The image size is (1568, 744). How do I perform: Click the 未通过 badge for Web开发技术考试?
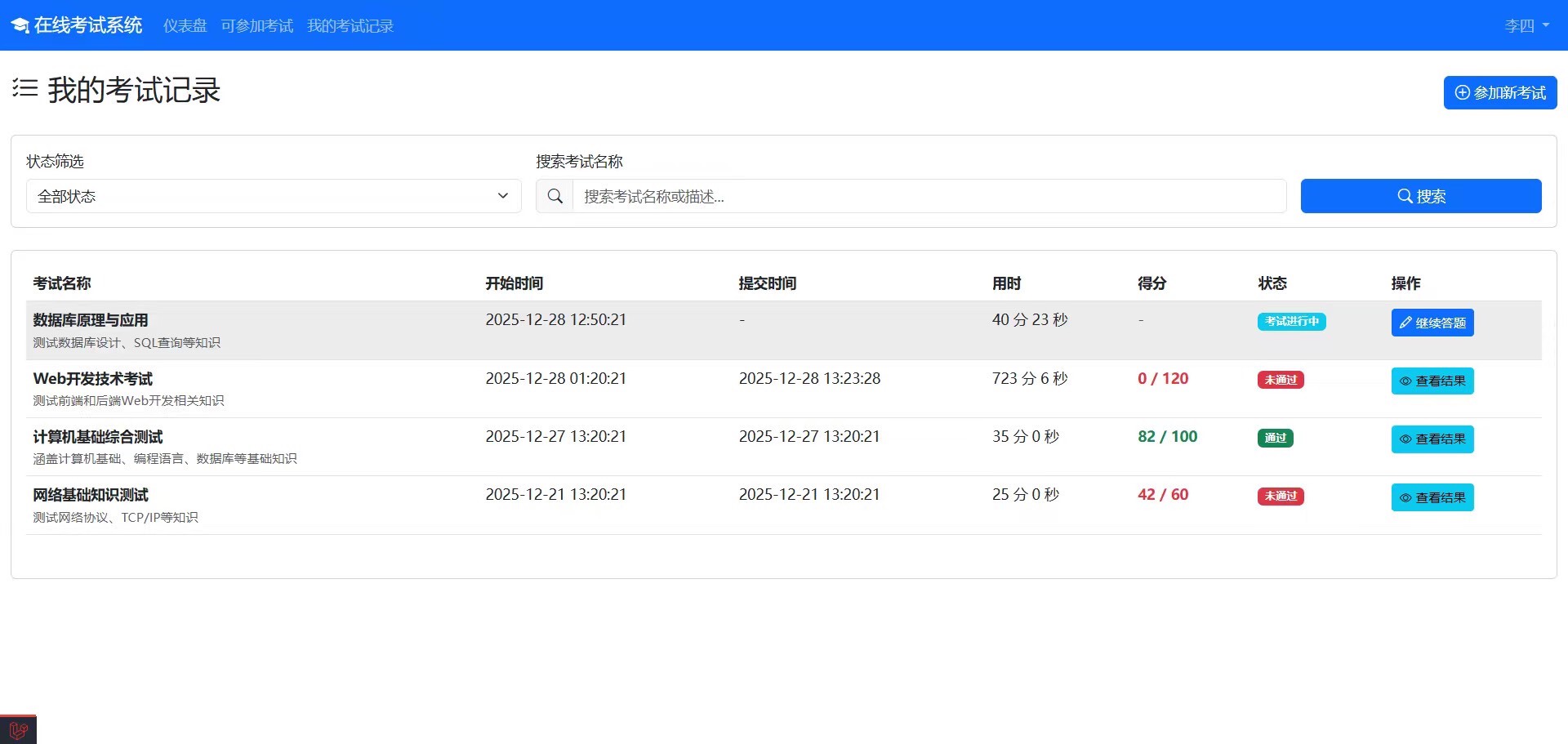coord(1280,380)
